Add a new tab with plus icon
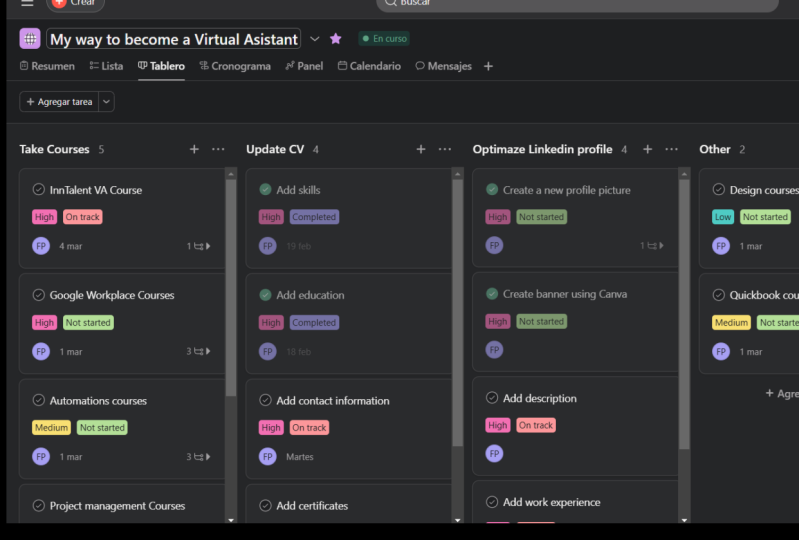 pos(488,66)
